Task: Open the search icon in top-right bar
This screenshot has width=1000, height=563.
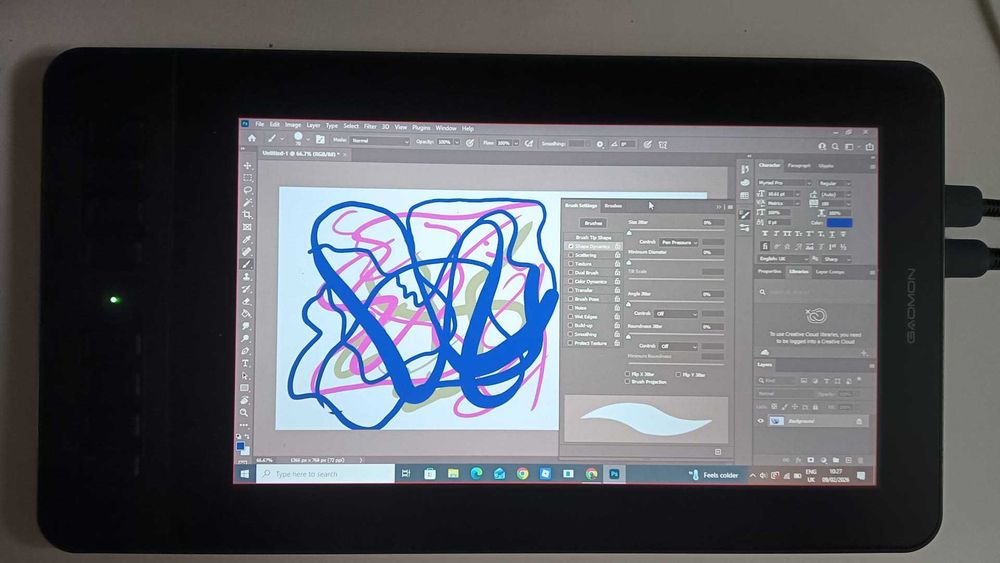Action: 835,147
